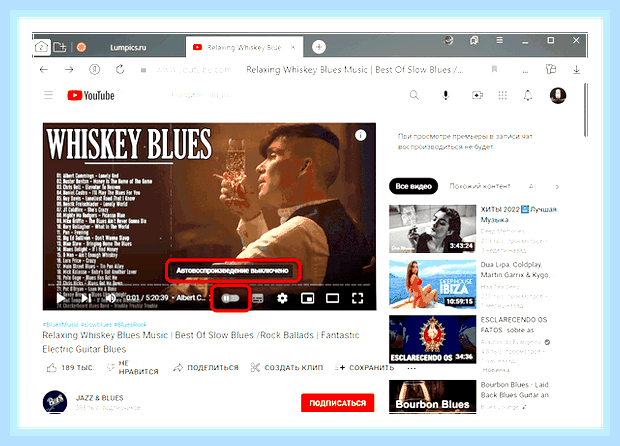Open browser bookmarks collections icon

tap(474, 40)
